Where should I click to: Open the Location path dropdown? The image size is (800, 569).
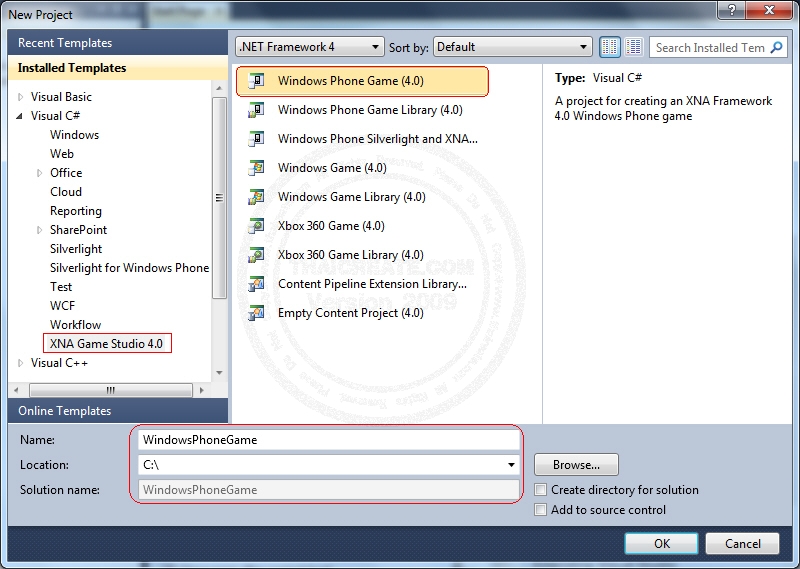click(511, 465)
